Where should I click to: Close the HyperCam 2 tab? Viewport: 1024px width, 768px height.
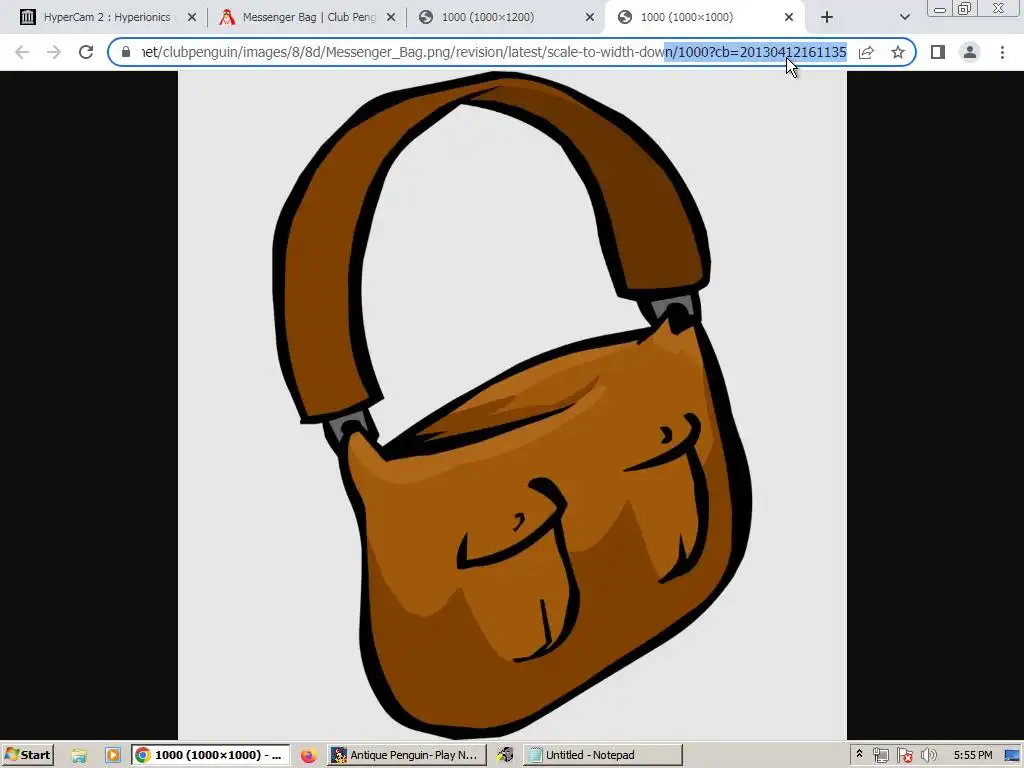tap(192, 18)
